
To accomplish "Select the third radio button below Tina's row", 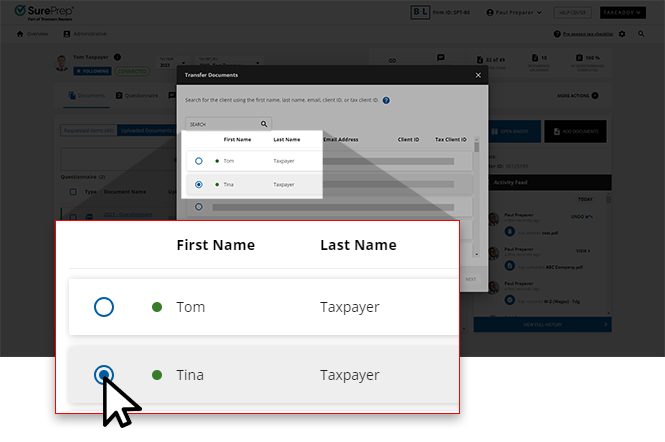I will [x=198, y=207].
